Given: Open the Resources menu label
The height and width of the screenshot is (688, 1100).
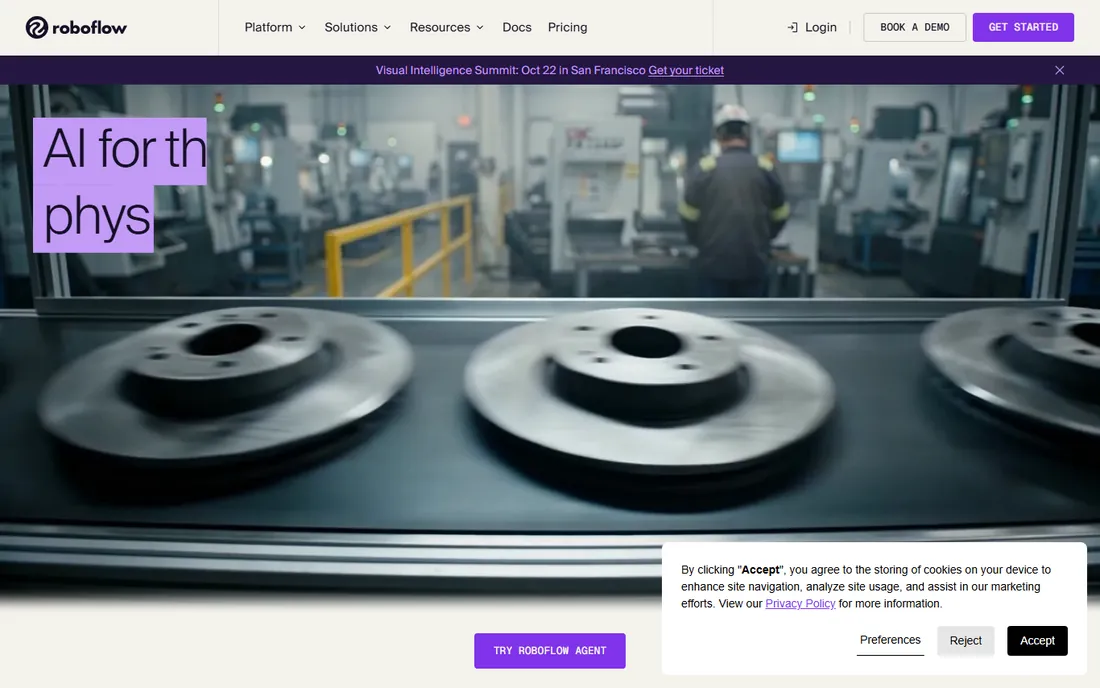Looking at the screenshot, I should click(x=440, y=27).
